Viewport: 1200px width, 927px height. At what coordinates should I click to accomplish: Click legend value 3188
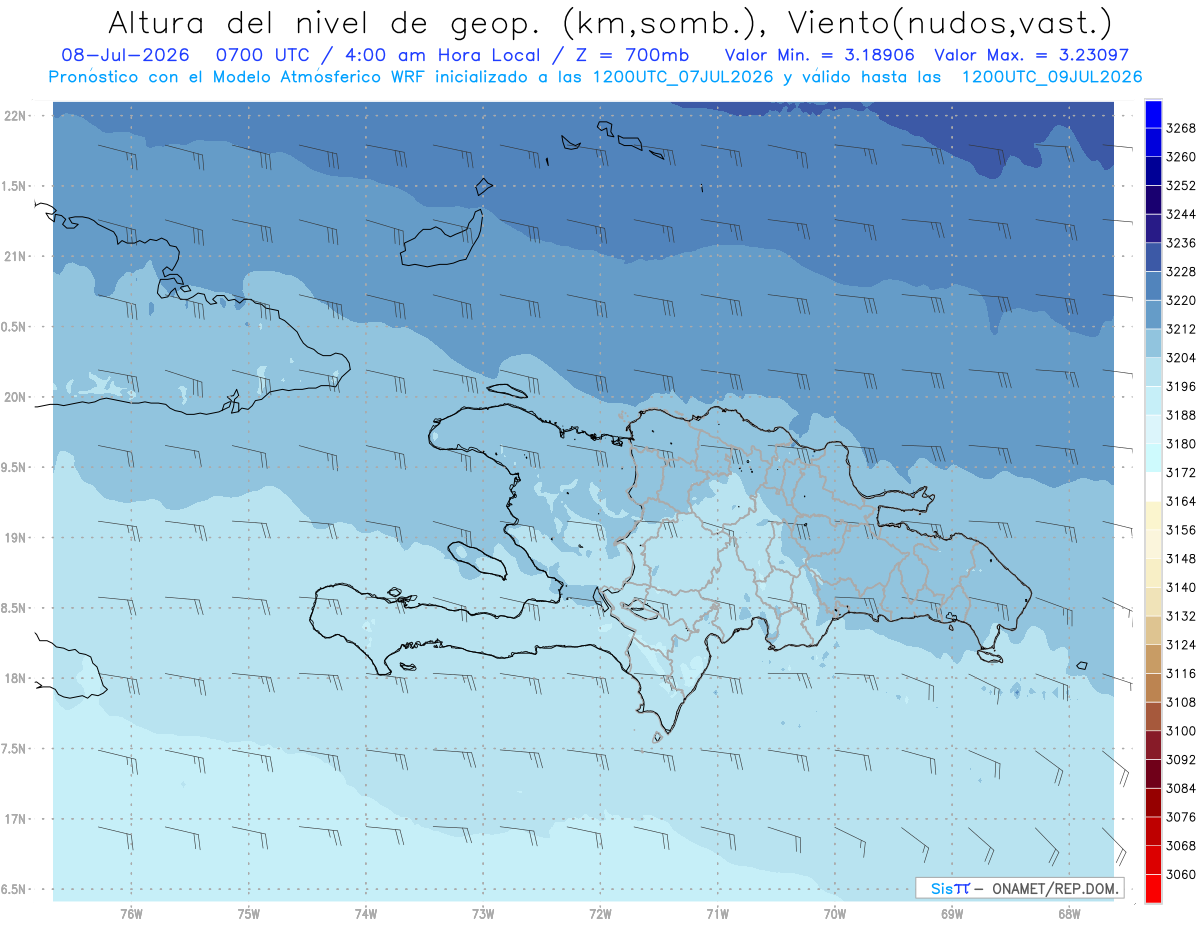click(1181, 415)
